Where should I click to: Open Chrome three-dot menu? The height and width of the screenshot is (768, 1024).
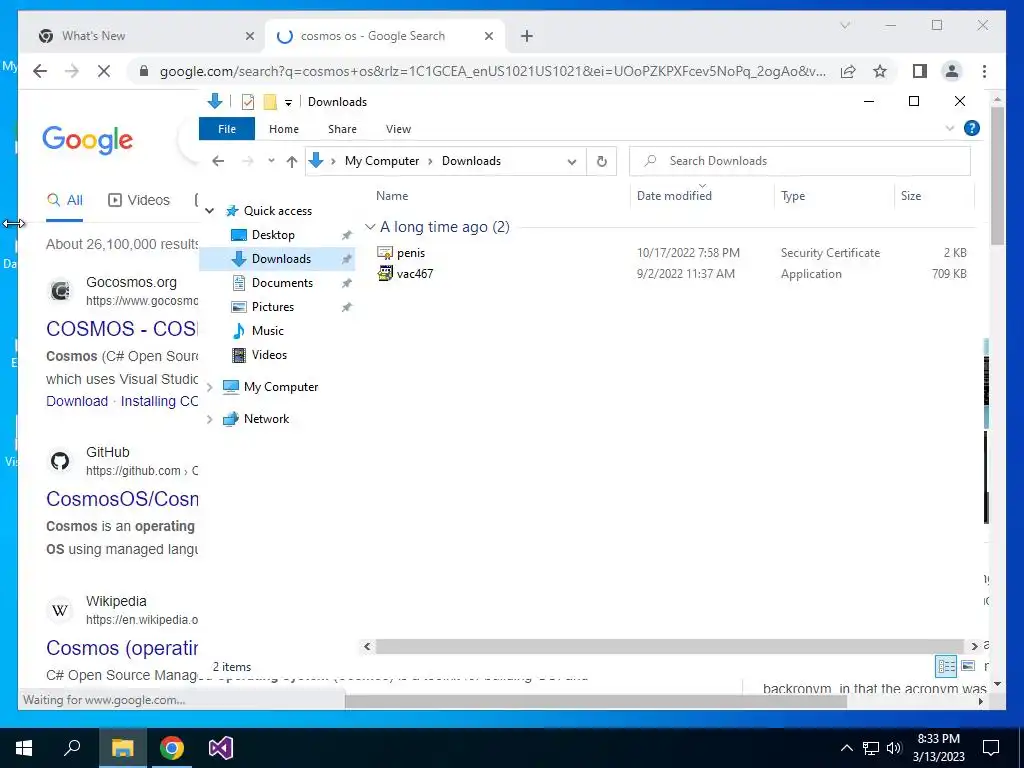(x=984, y=71)
